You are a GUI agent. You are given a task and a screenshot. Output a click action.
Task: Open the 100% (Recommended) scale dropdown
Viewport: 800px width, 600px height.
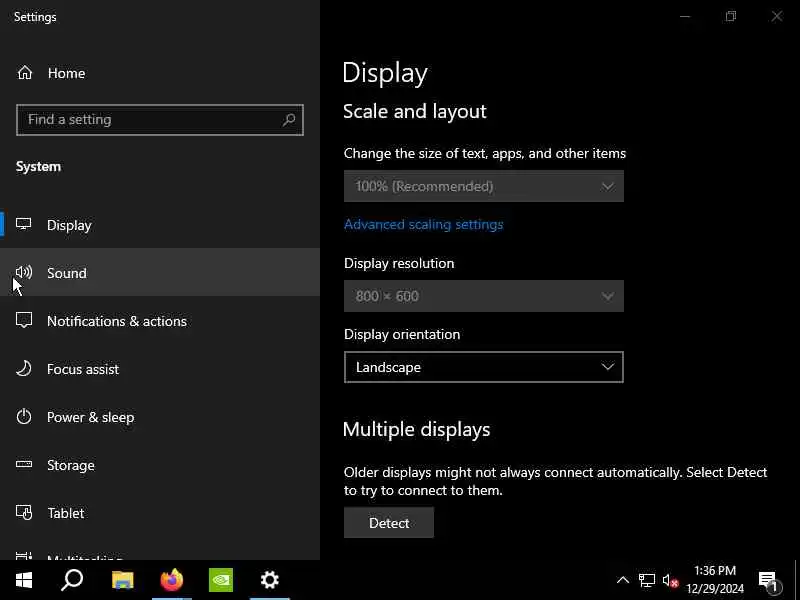(484, 186)
